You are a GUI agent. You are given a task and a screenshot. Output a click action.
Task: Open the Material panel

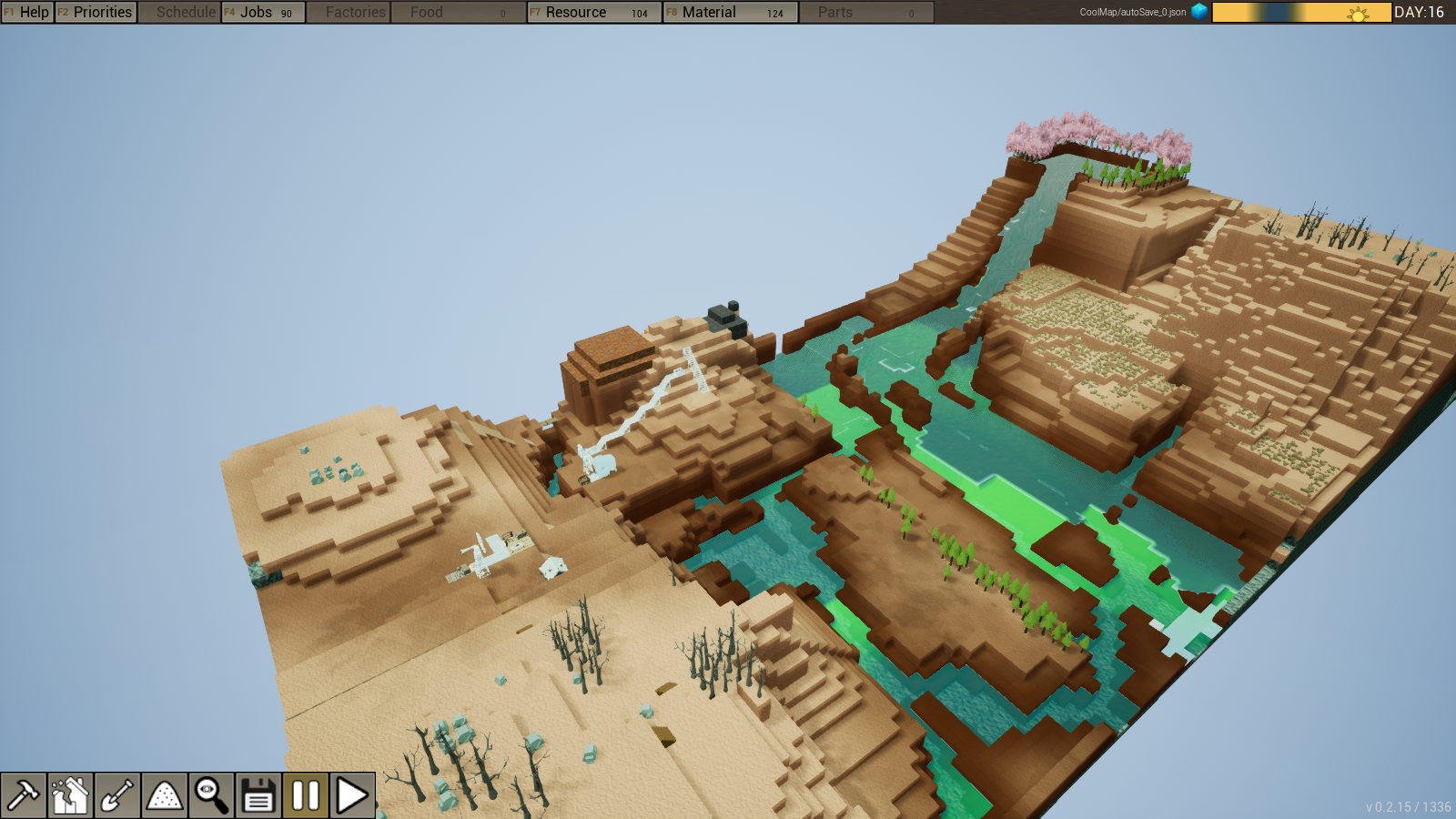point(730,12)
